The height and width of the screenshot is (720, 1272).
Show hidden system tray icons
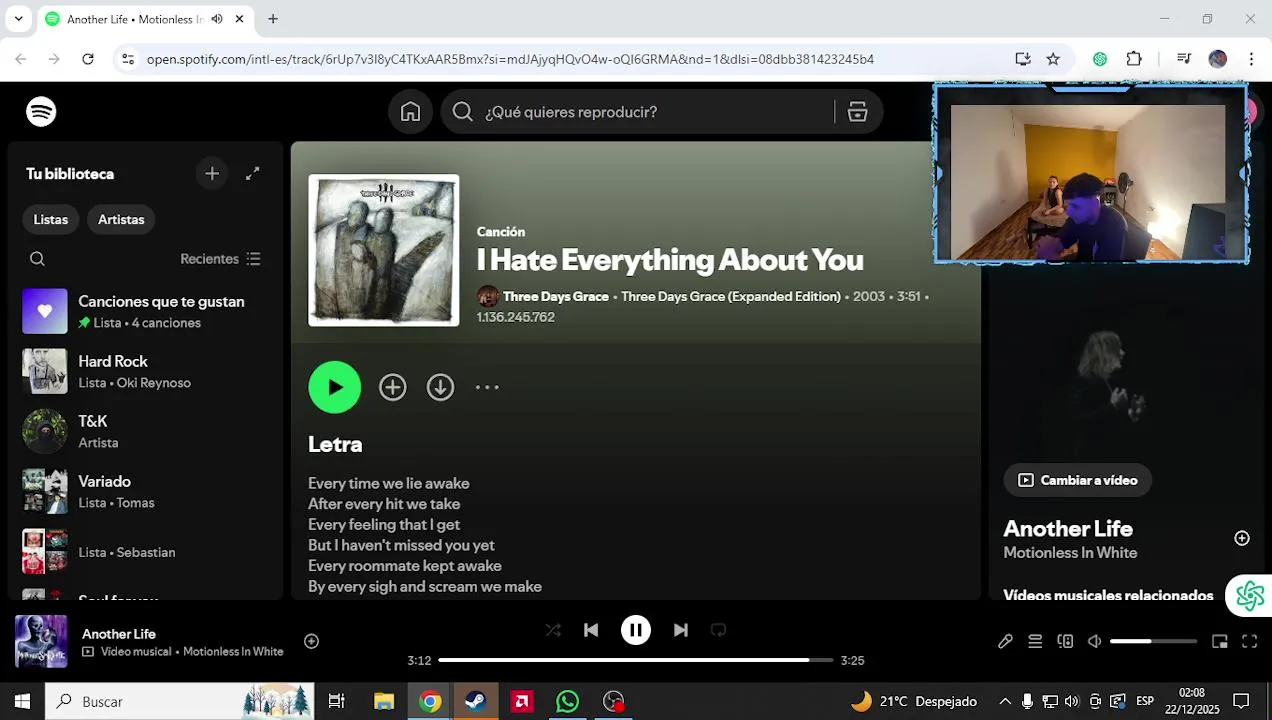coord(1005,701)
